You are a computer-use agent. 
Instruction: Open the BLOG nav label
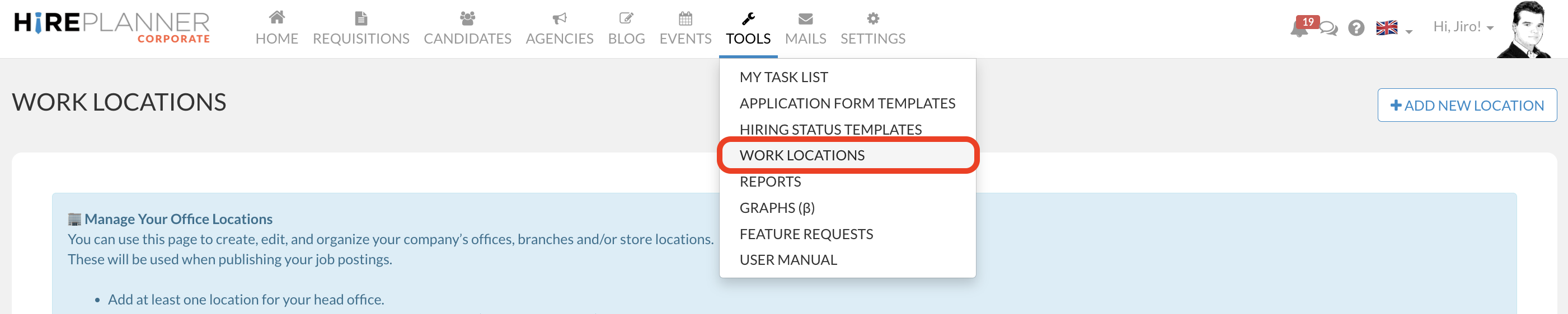pos(626,38)
